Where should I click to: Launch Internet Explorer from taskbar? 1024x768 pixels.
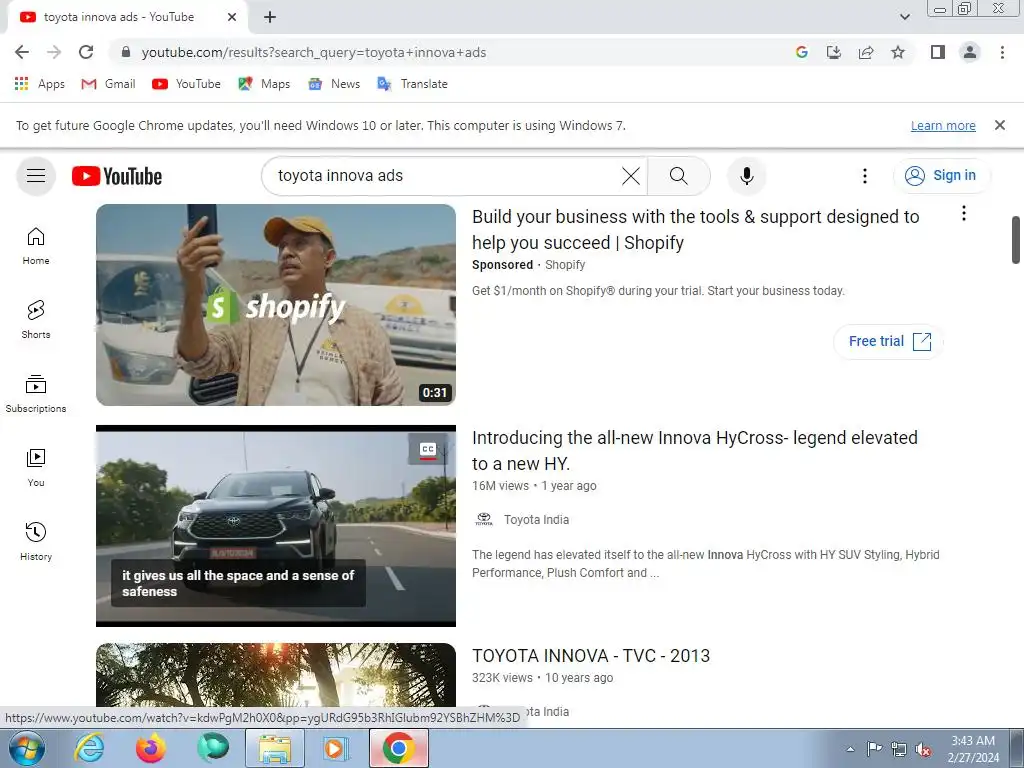(x=89, y=748)
